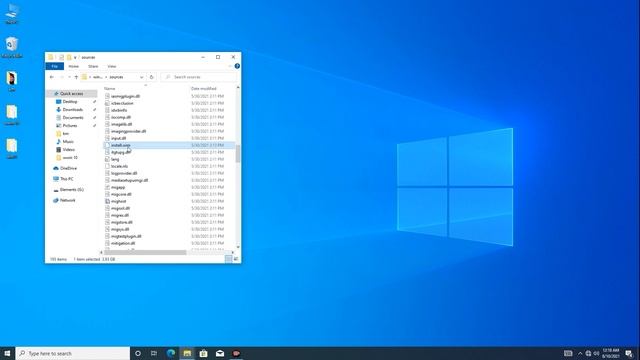
Task: Show hidden icons in system tray
Action: tap(580, 353)
